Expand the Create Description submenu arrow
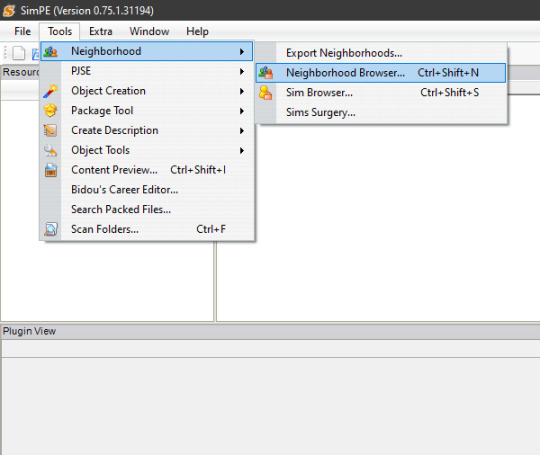Screen dimensions: 540x455 [x=242, y=131]
